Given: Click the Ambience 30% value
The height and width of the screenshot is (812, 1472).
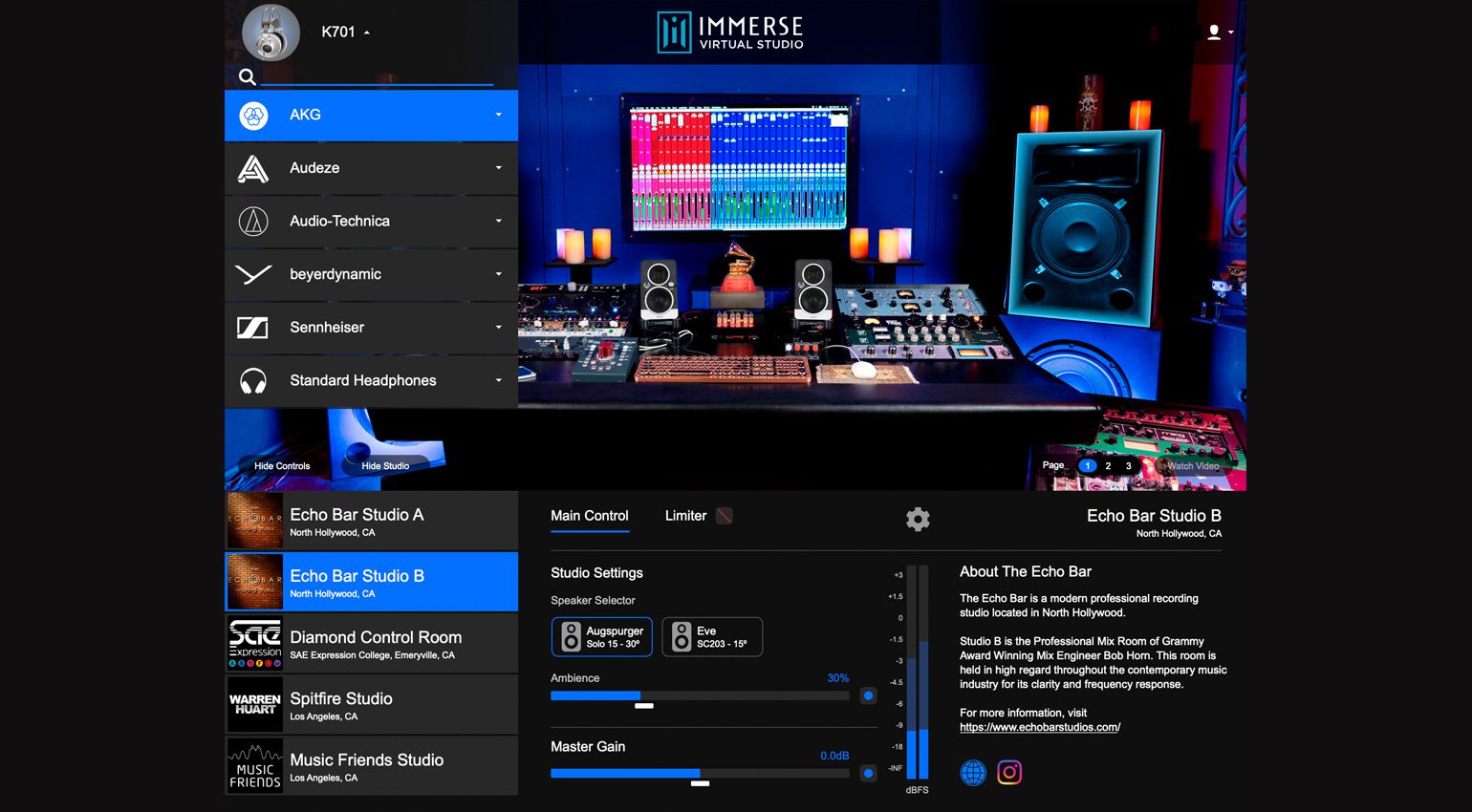Looking at the screenshot, I should (x=837, y=678).
